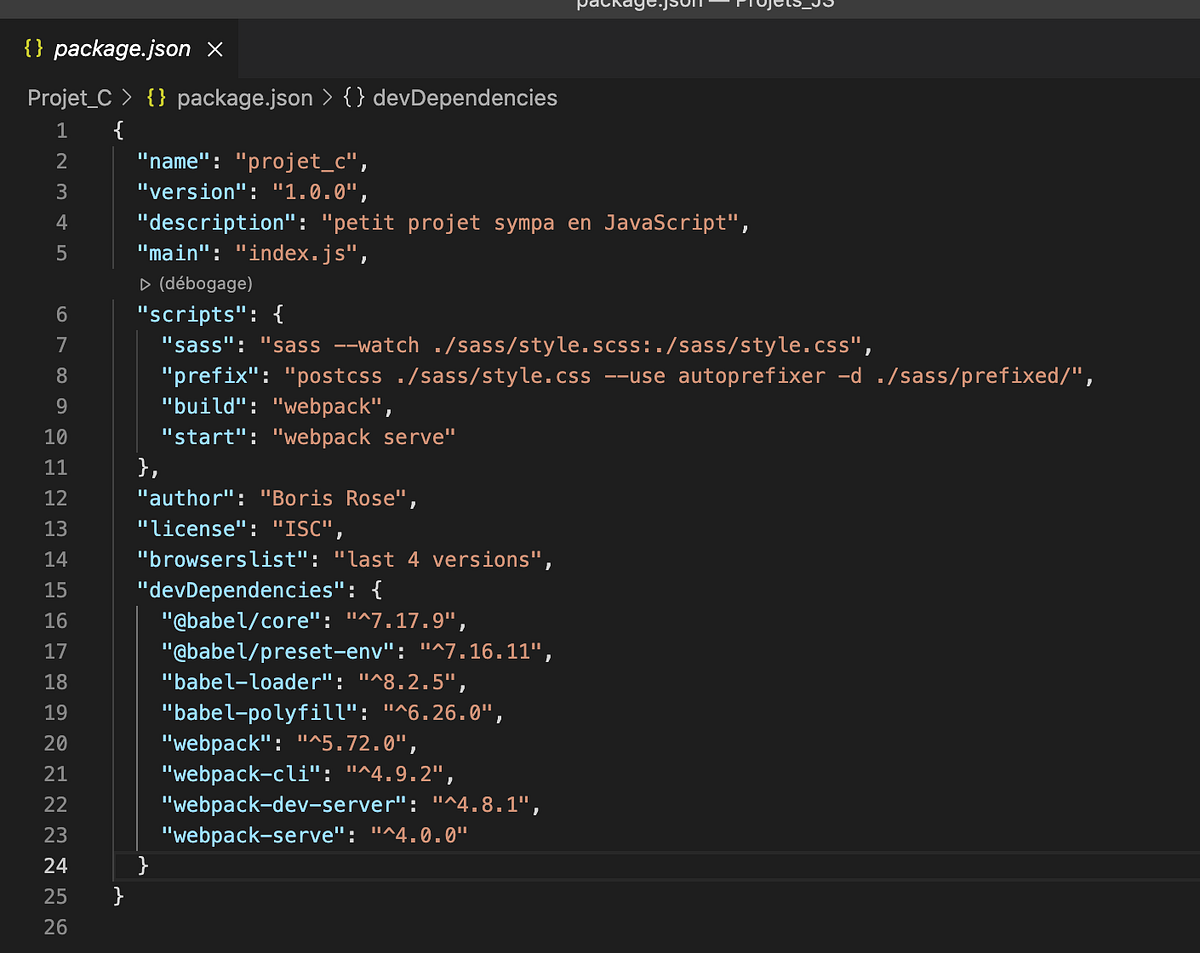The height and width of the screenshot is (953, 1200).
Task: Expand the chevron after package.json breadcrumb
Action: click(x=325, y=98)
